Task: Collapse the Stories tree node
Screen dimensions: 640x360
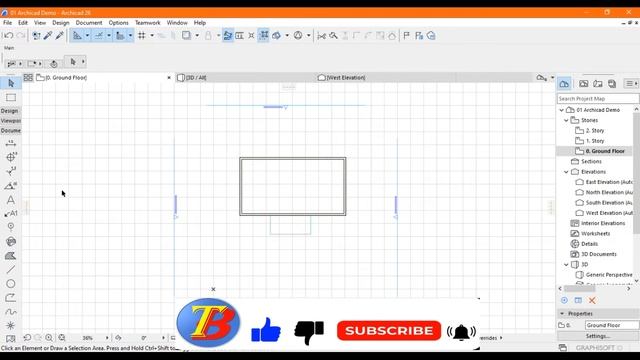Action: click(x=566, y=120)
